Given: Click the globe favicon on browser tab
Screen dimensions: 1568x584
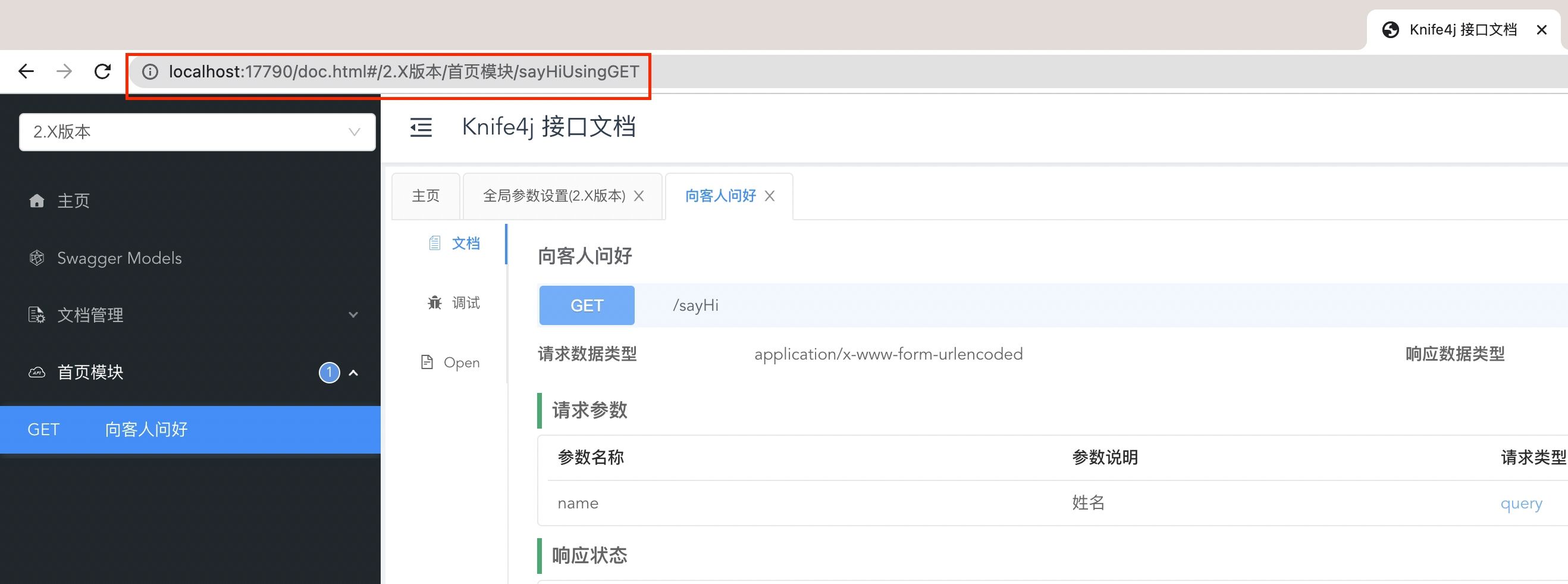Looking at the screenshot, I should [1390, 30].
